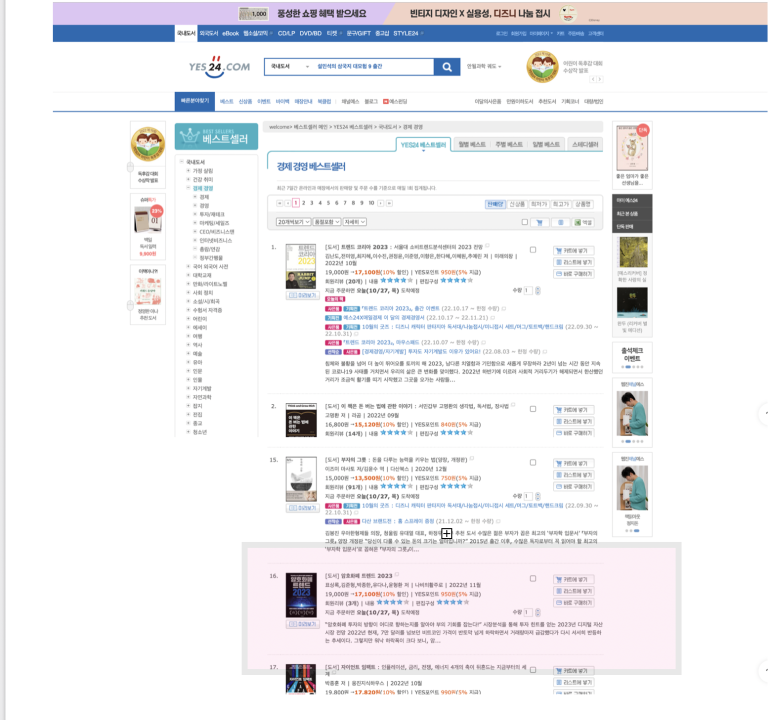Click the magnifier search button
The height and width of the screenshot is (720, 773).
coord(447,67)
